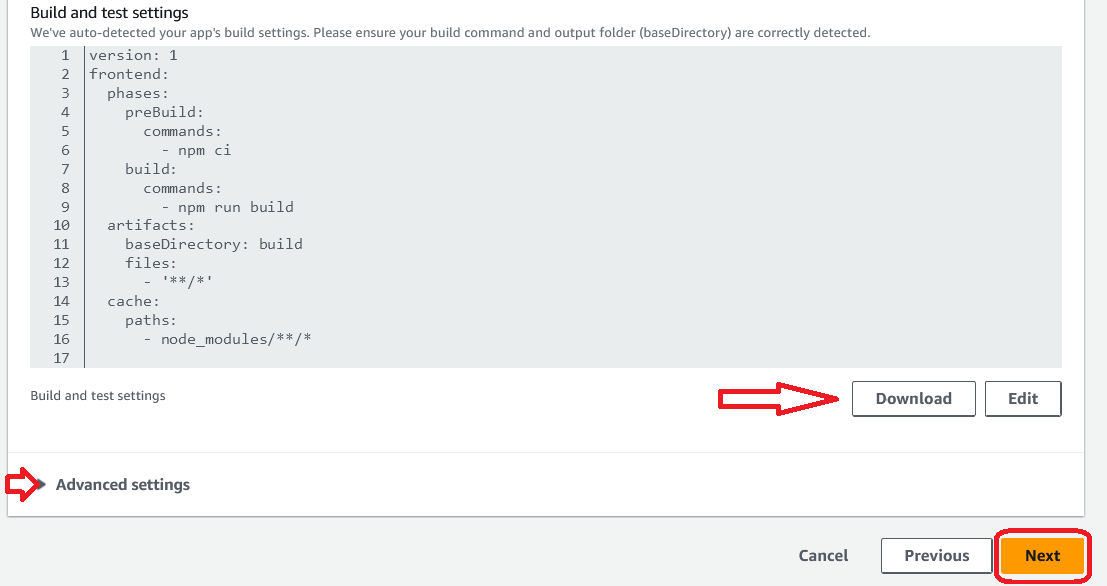Click line number 10 in the gutter

61,225
